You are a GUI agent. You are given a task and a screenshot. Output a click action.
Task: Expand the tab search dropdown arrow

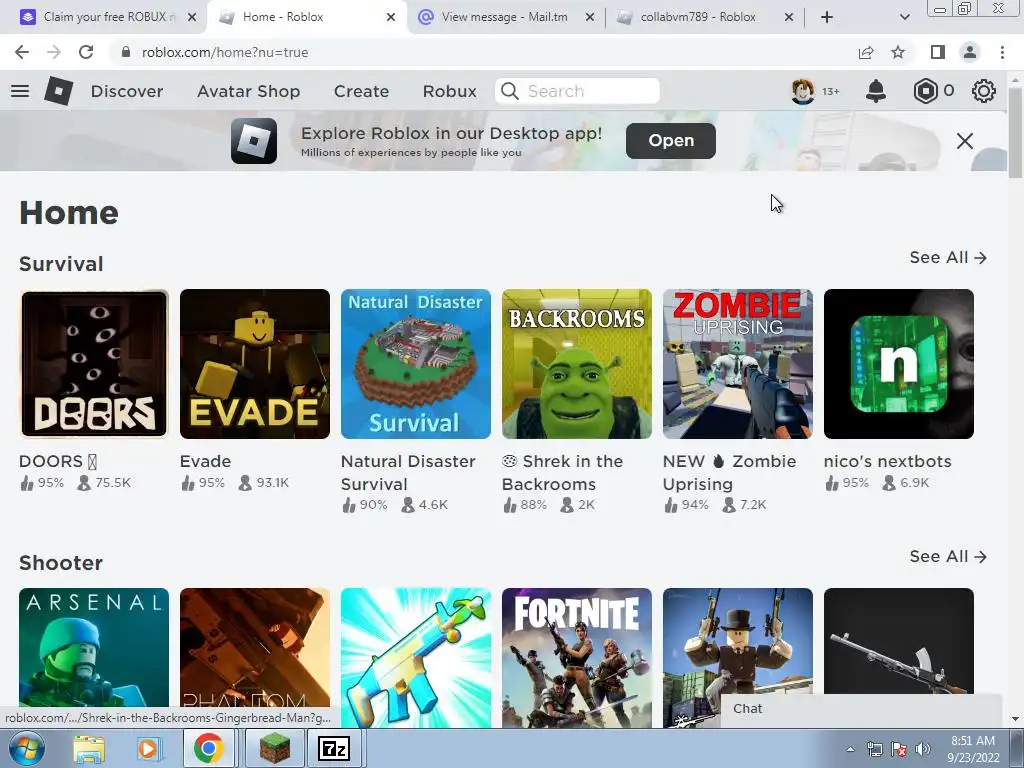904,17
